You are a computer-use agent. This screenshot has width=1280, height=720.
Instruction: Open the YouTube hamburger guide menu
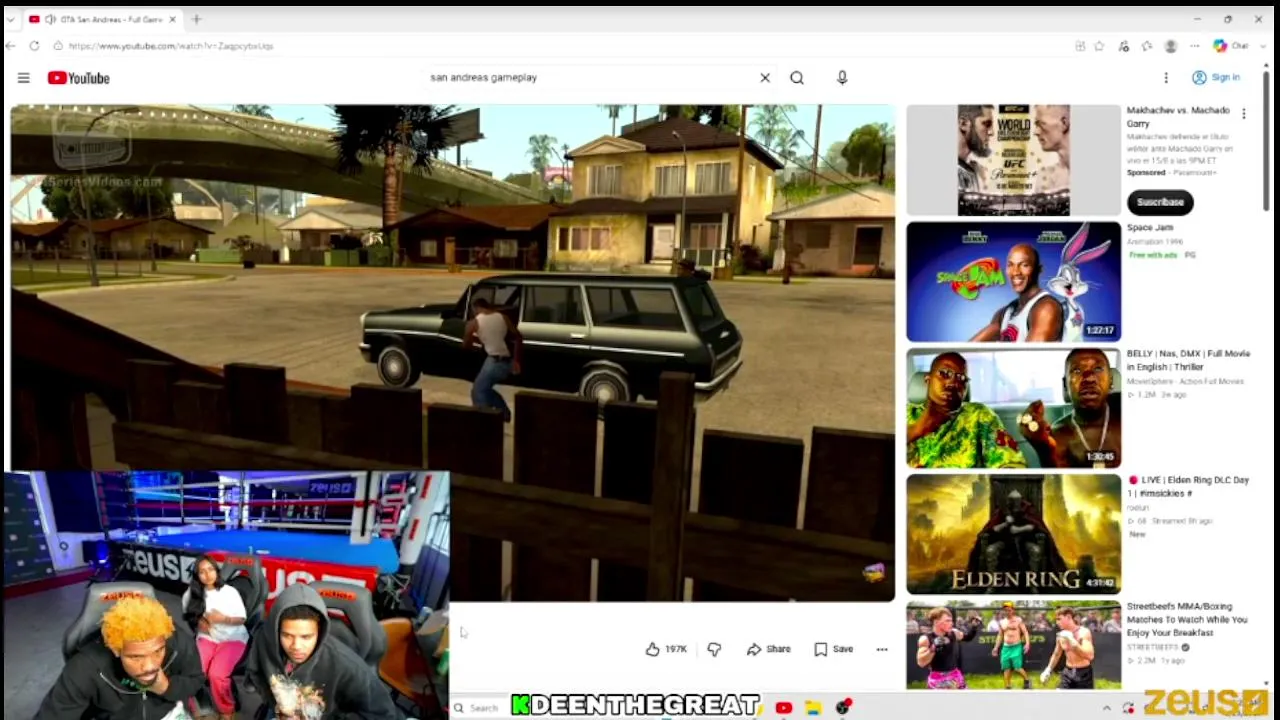[23, 78]
